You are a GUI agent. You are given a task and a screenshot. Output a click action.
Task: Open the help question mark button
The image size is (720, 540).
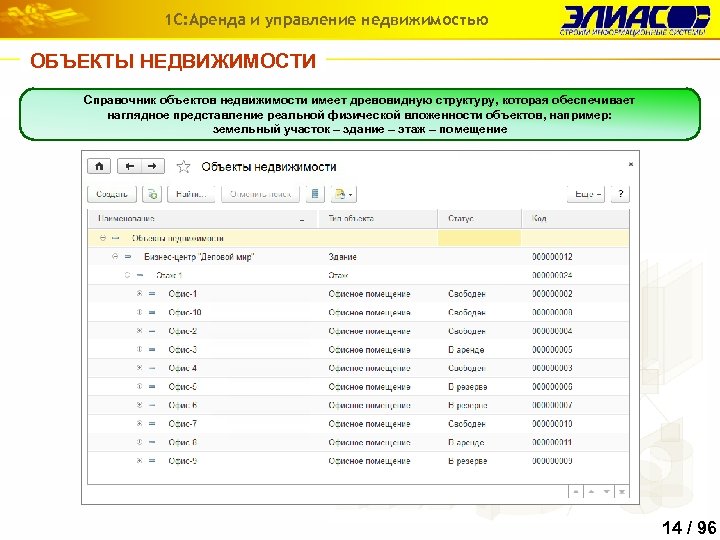click(620, 194)
